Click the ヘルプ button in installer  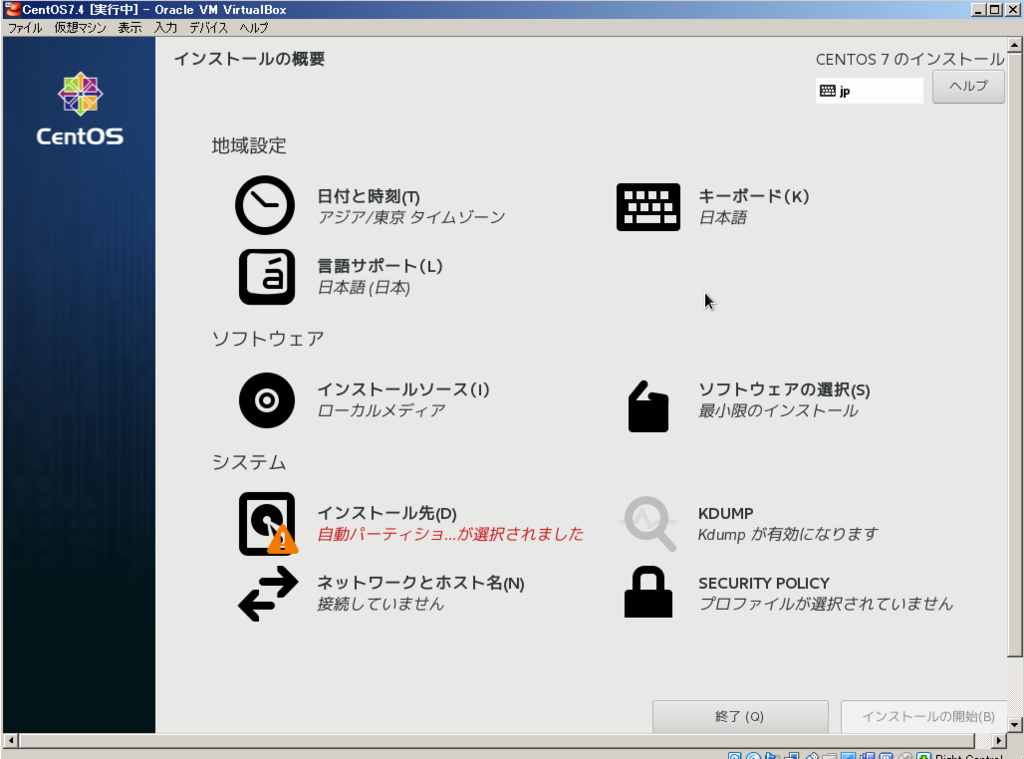(968, 86)
